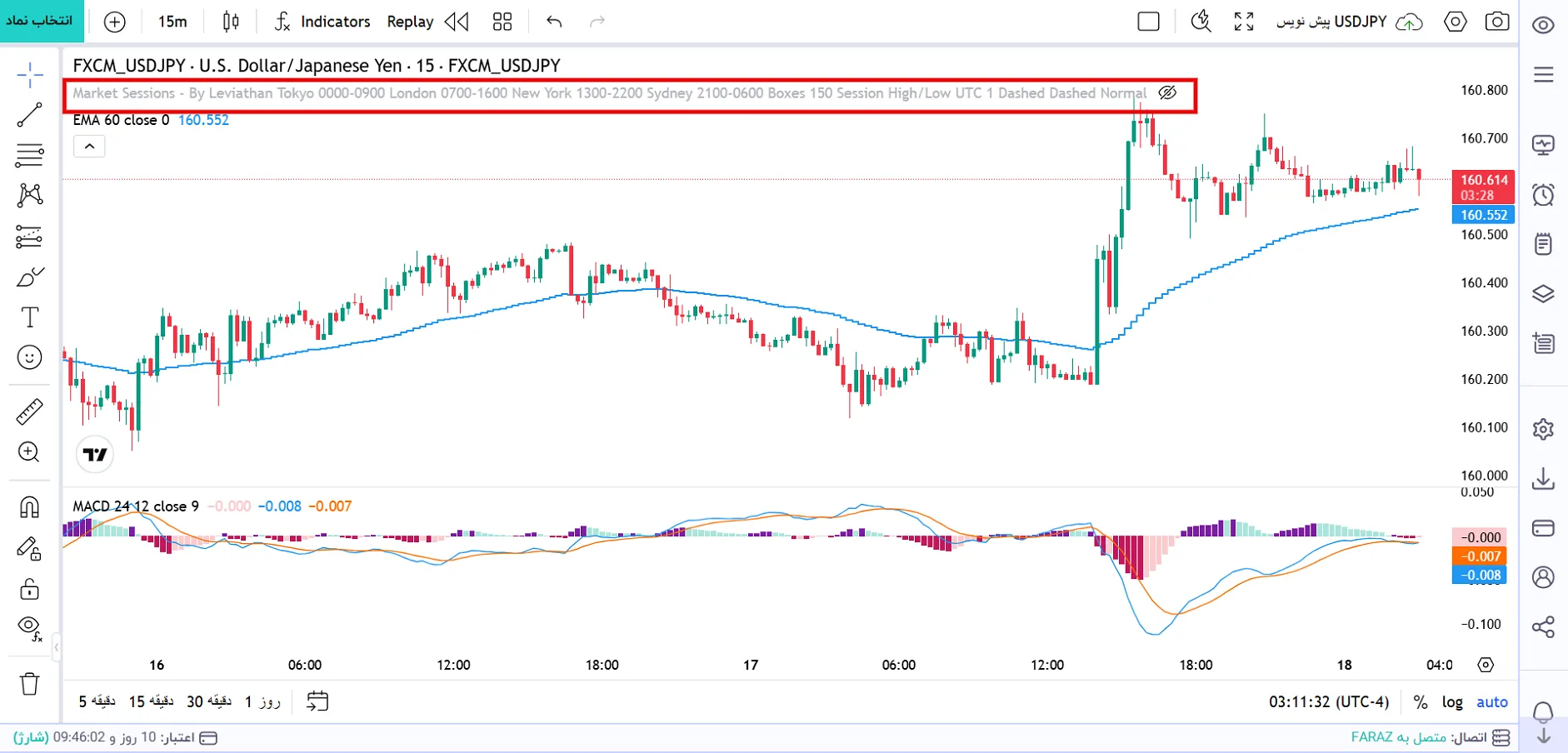Open quick search in the top bar

point(1201,22)
